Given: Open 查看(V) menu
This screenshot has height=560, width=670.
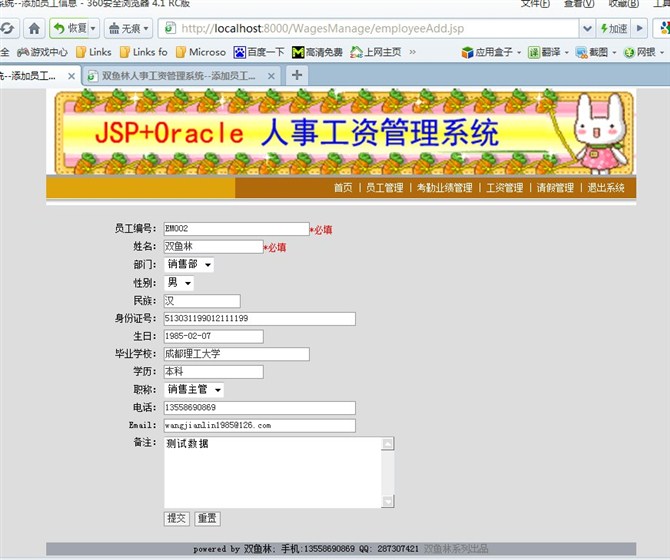Looking at the screenshot, I should coord(579,4).
